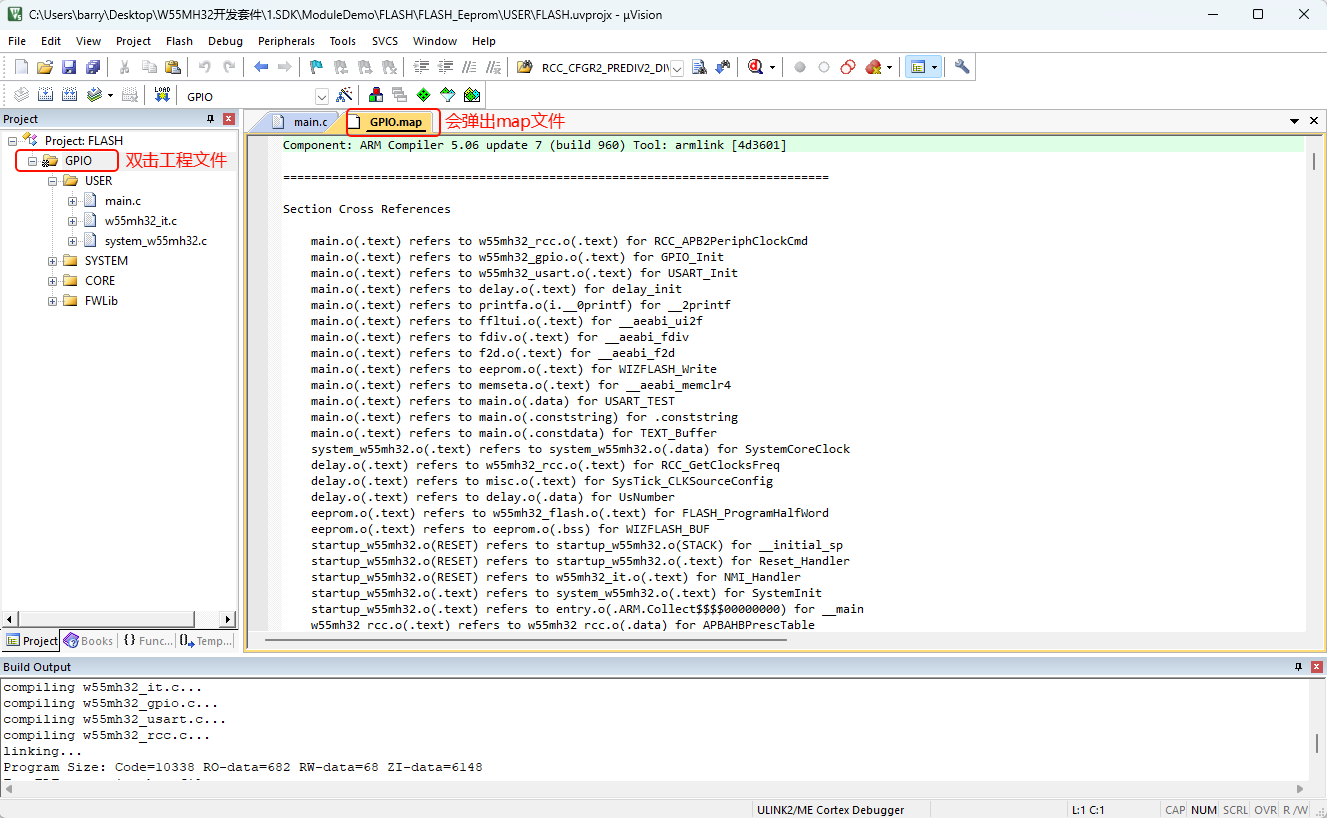The width and height of the screenshot is (1327, 818).
Task: Insert a breakpoint with red circle icon
Action: tap(800, 67)
